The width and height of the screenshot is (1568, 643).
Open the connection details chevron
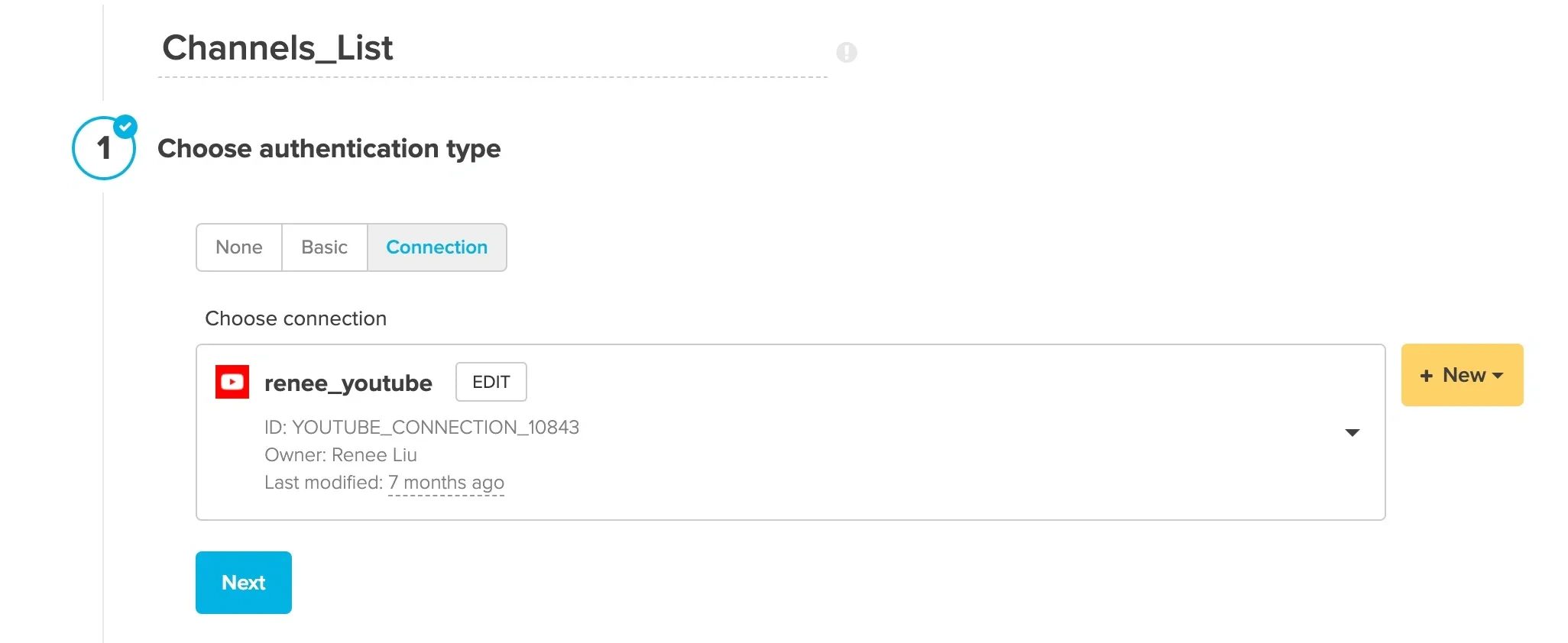click(1353, 432)
